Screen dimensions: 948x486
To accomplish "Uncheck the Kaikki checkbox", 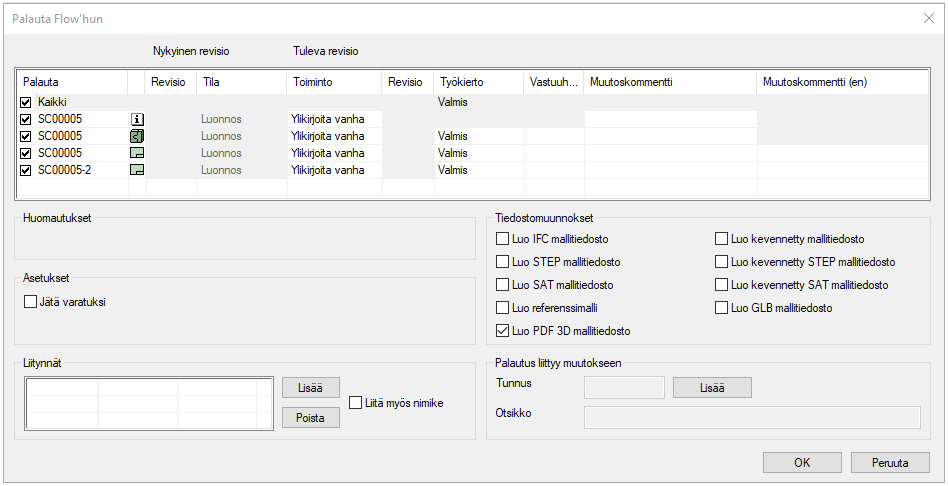I will pyautogui.click(x=26, y=102).
